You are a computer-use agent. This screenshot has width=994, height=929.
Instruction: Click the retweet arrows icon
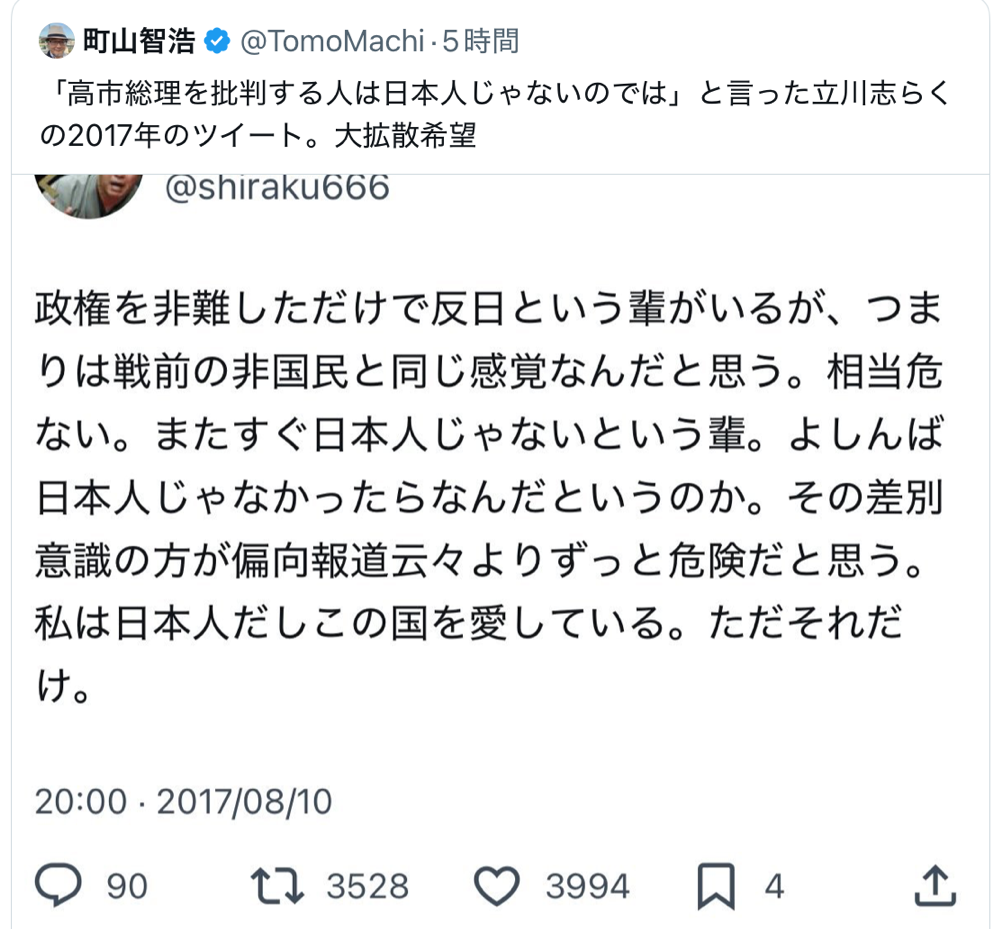273,885
